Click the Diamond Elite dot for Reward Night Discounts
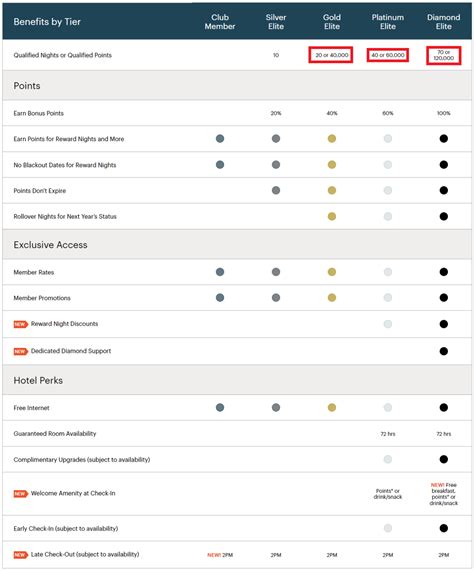The height and width of the screenshot is (571, 474). click(x=443, y=324)
